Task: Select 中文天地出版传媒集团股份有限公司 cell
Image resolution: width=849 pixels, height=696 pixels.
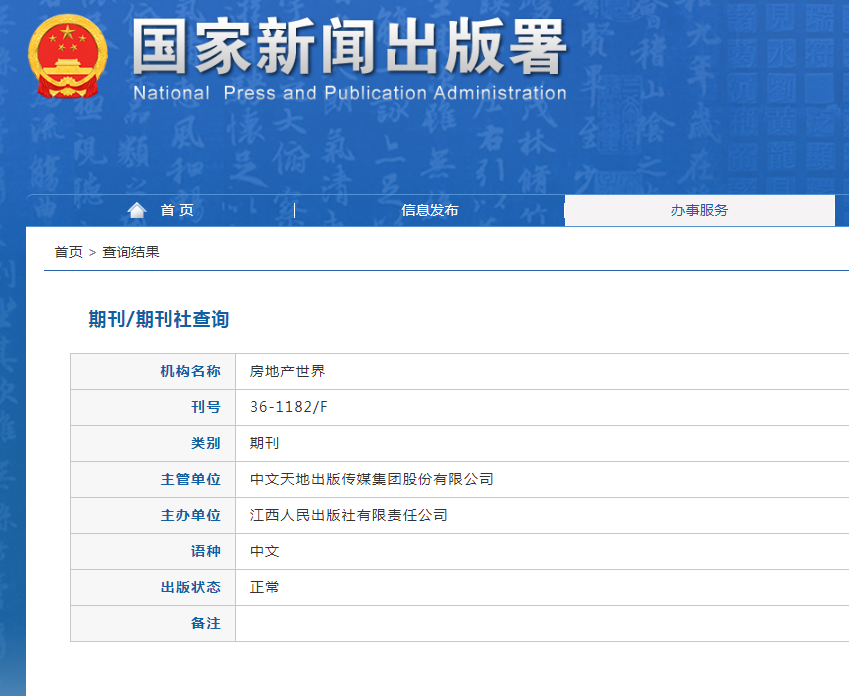Action: tap(371, 479)
